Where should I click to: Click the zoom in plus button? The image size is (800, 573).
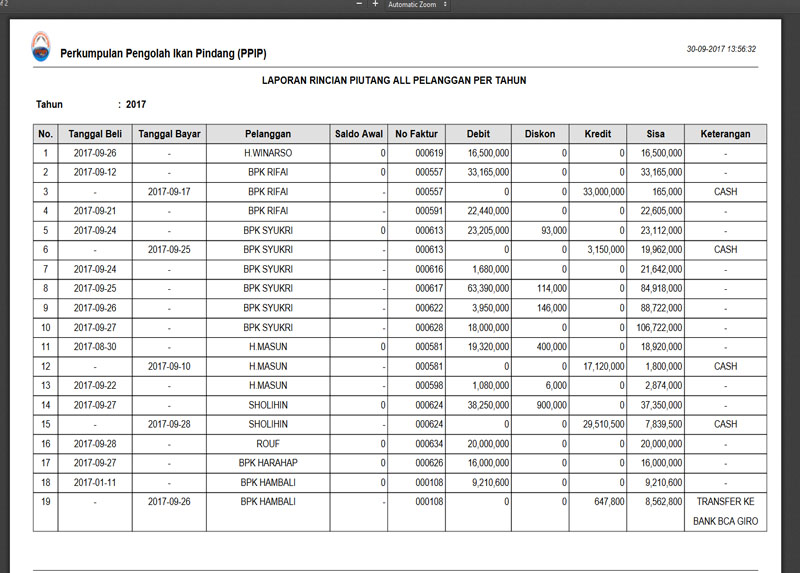click(x=375, y=4)
